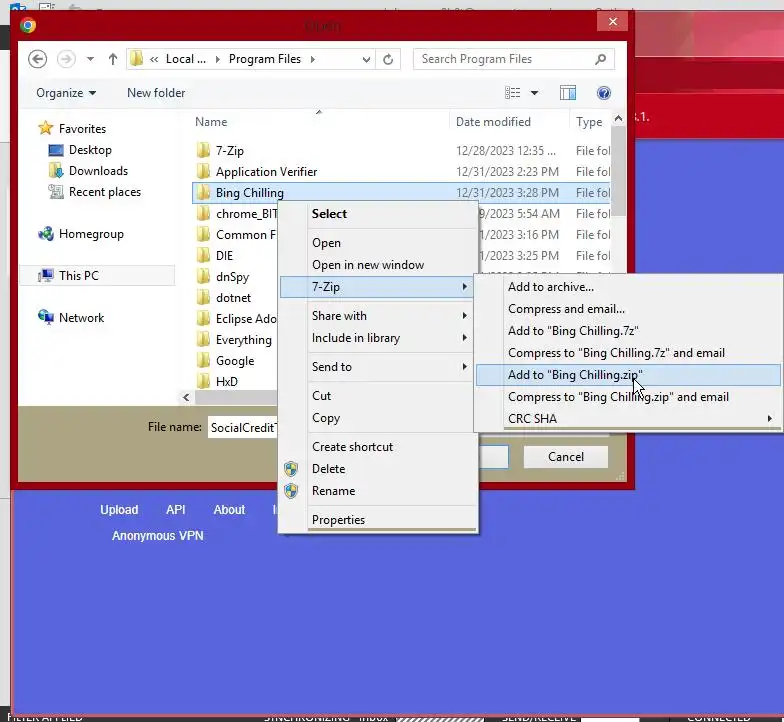784x722 pixels.
Task: Choose Compress to "Bing Chilling.7z" and email
Action: coord(628,353)
